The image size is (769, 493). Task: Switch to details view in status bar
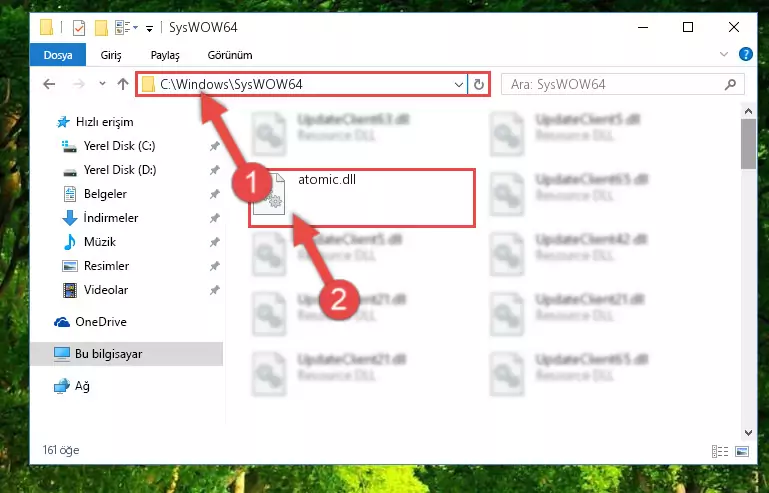pos(719,451)
